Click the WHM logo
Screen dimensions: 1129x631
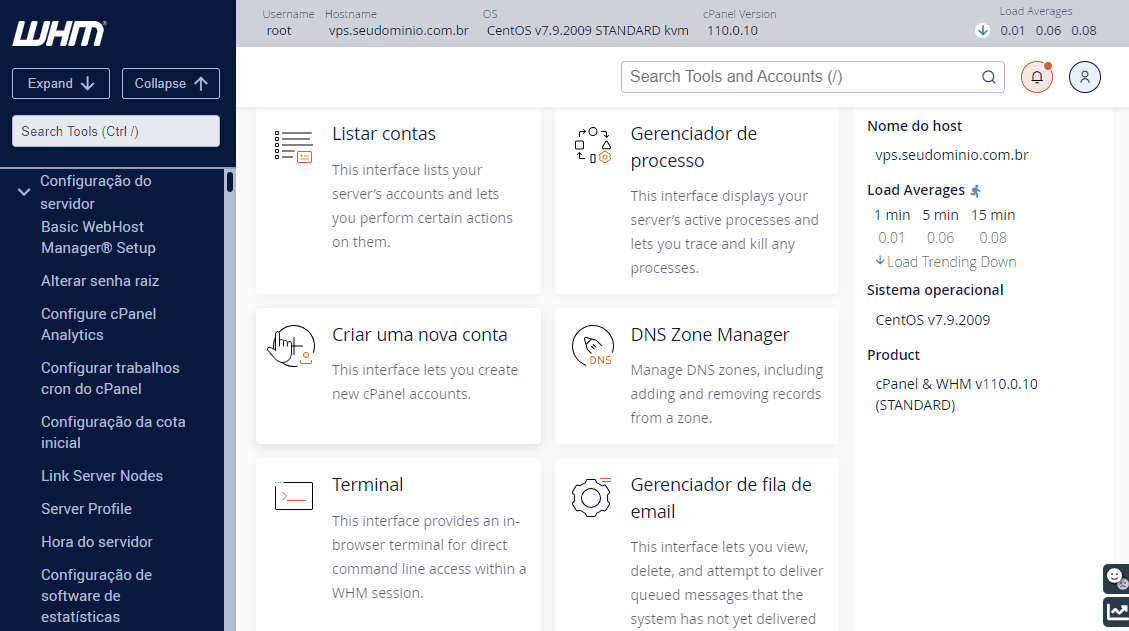tap(58, 33)
